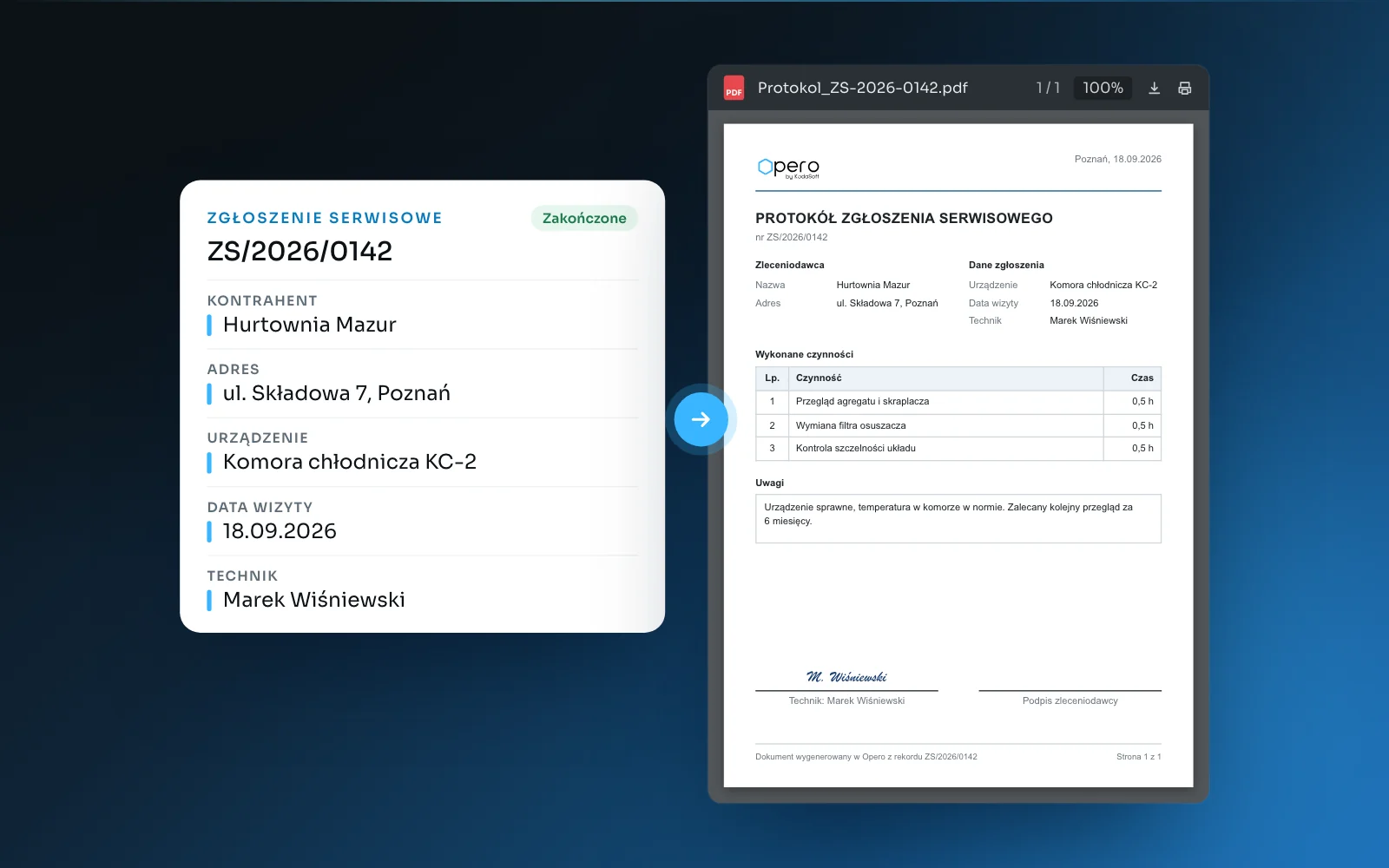Click the Wykonane czynności section heading
The height and width of the screenshot is (868, 1389).
coord(804,355)
